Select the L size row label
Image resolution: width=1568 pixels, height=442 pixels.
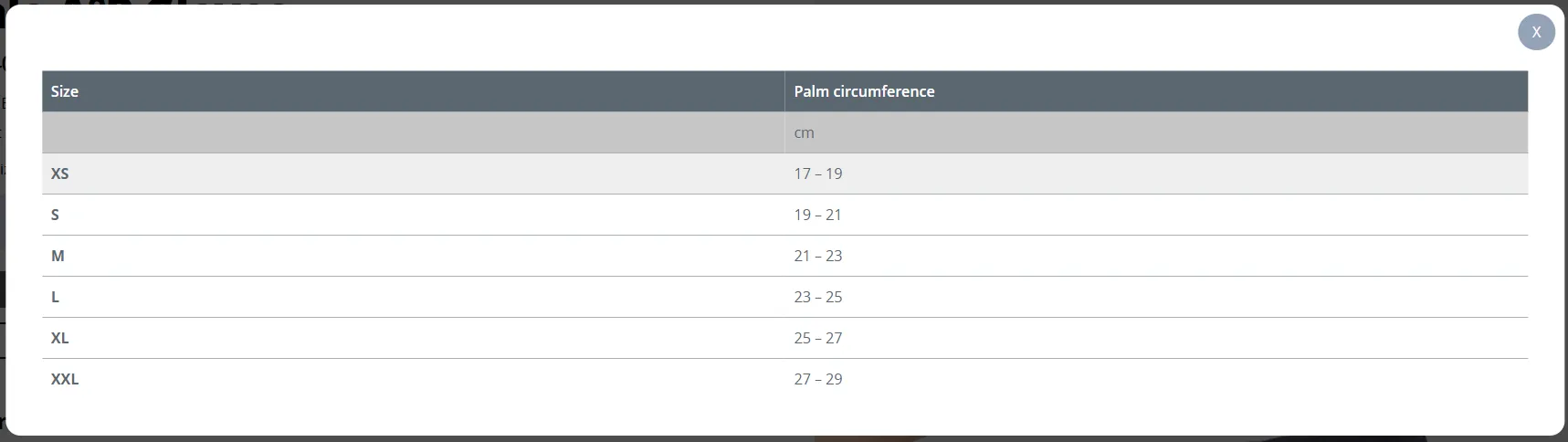point(55,297)
